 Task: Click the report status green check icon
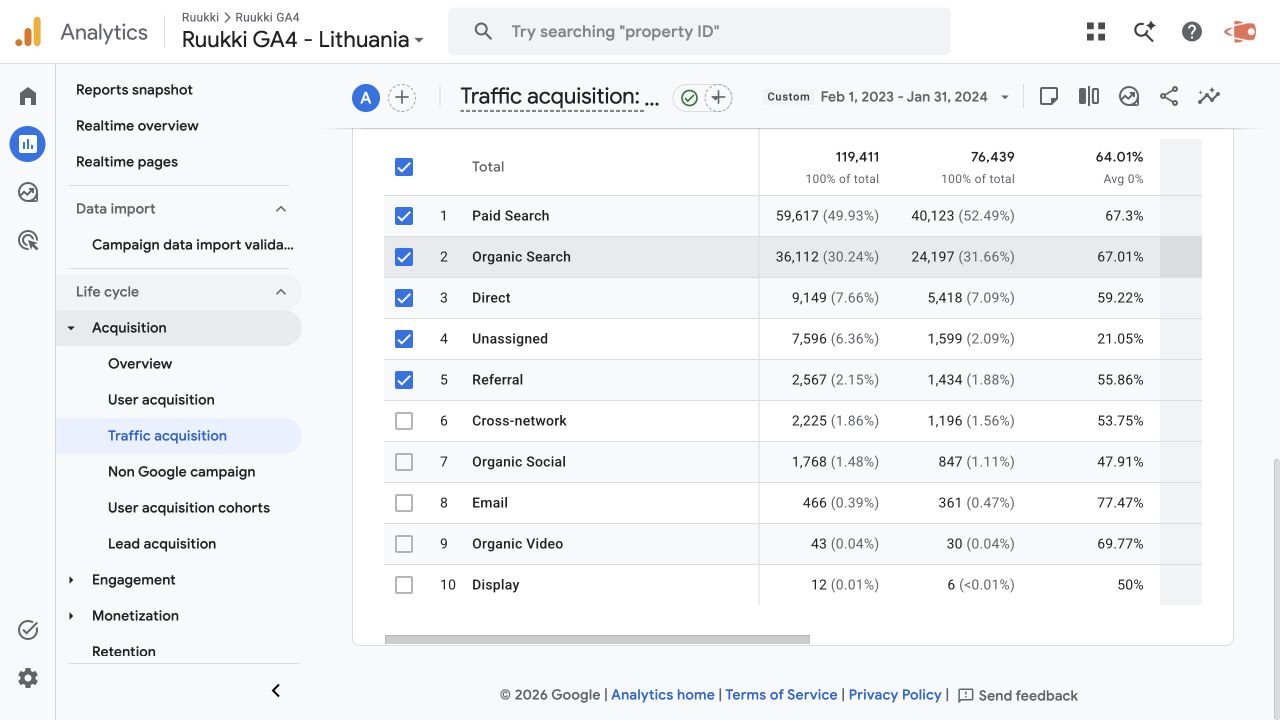coord(688,98)
